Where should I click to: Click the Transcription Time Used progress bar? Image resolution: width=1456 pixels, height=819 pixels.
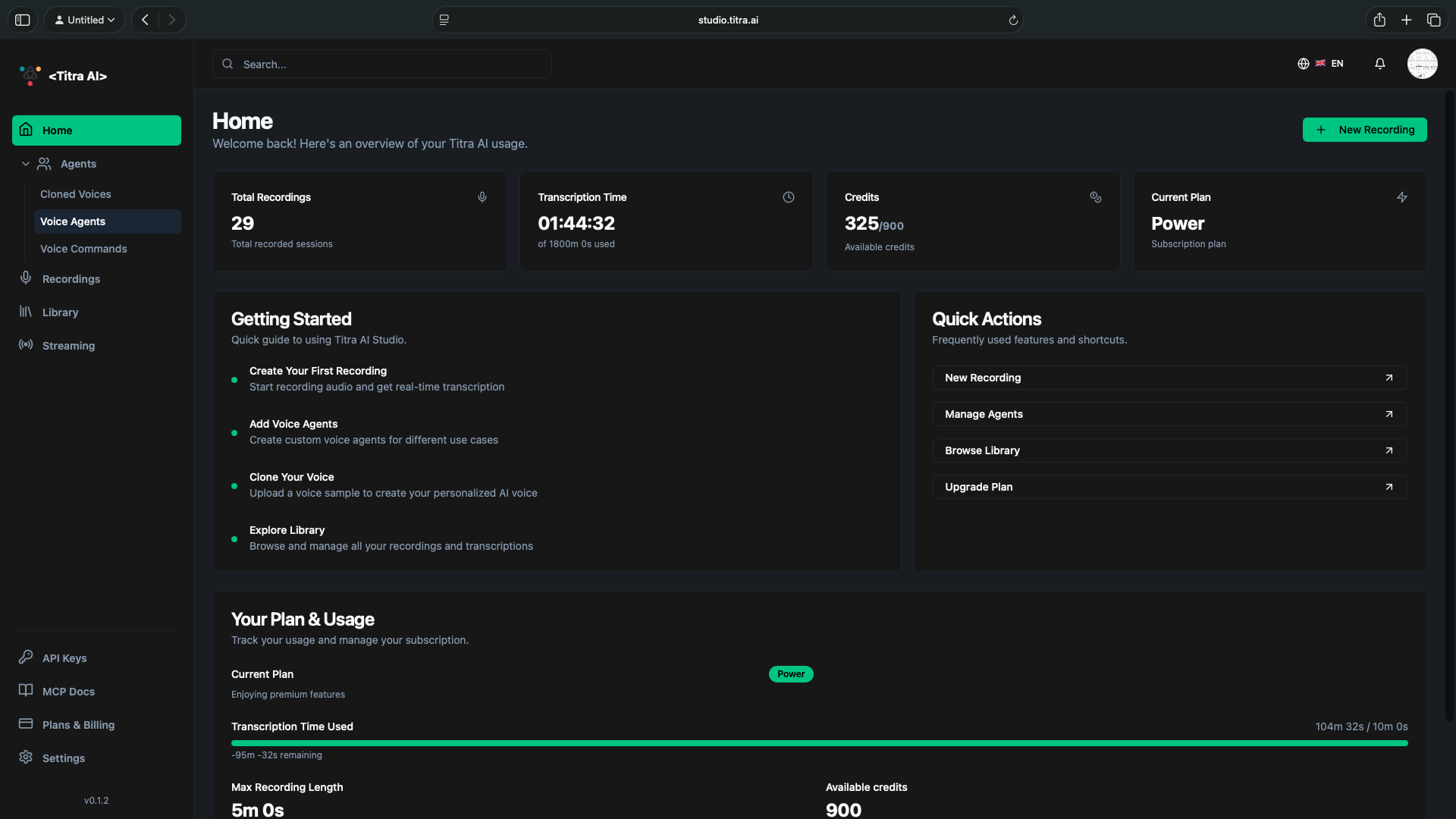pos(819,743)
